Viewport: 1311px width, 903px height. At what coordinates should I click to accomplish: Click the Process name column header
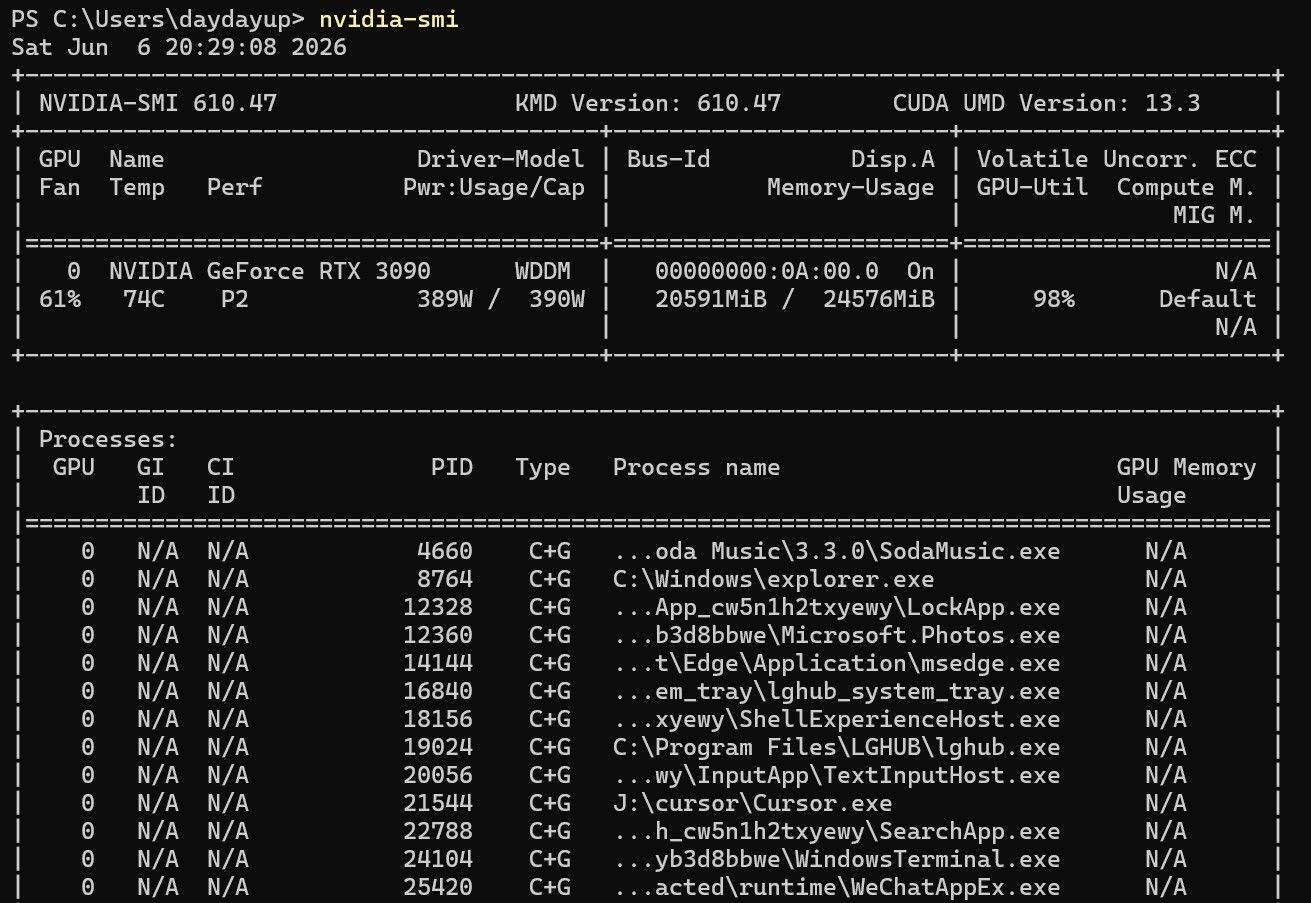(697, 467)
